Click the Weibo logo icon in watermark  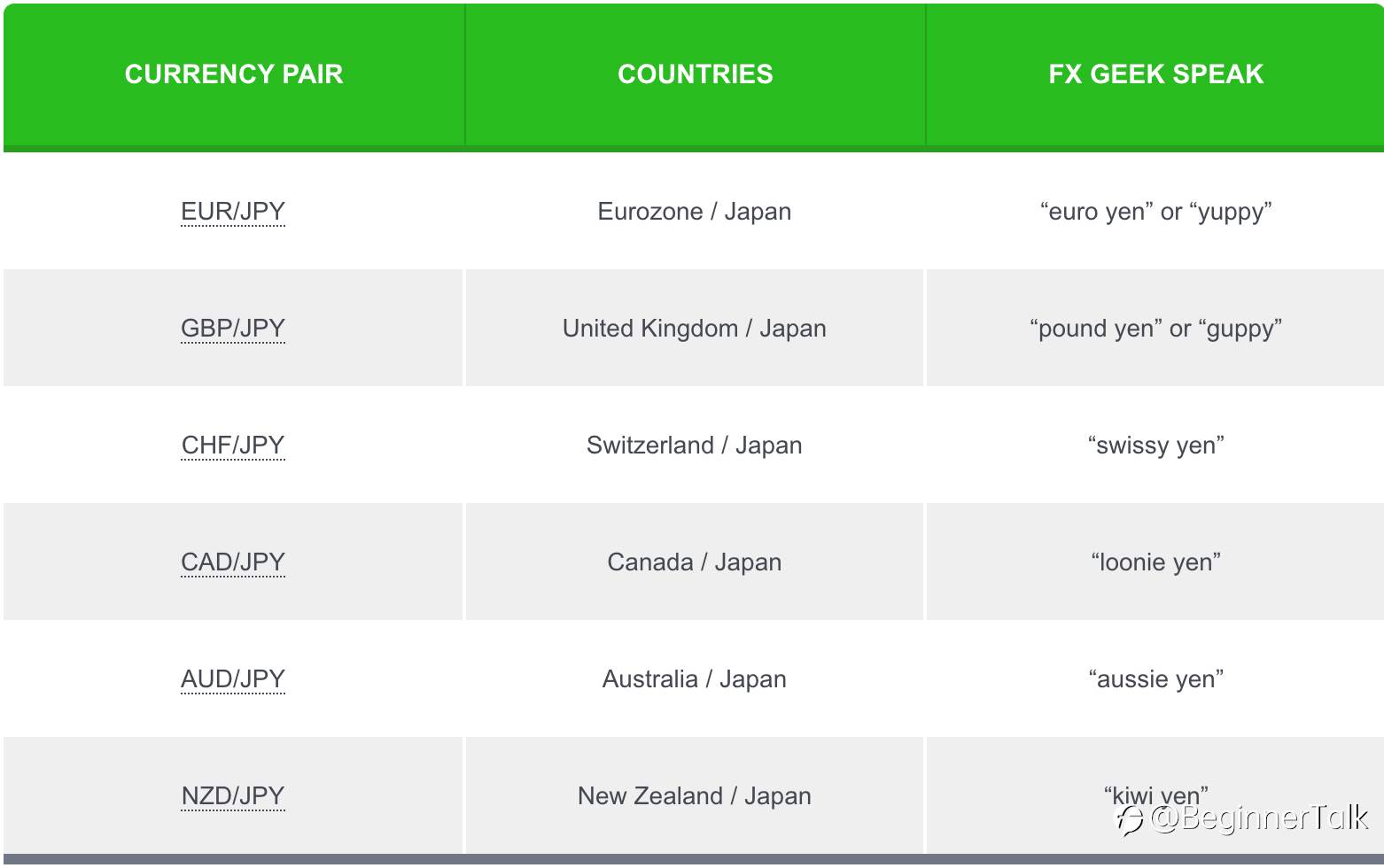[1129, 819]
